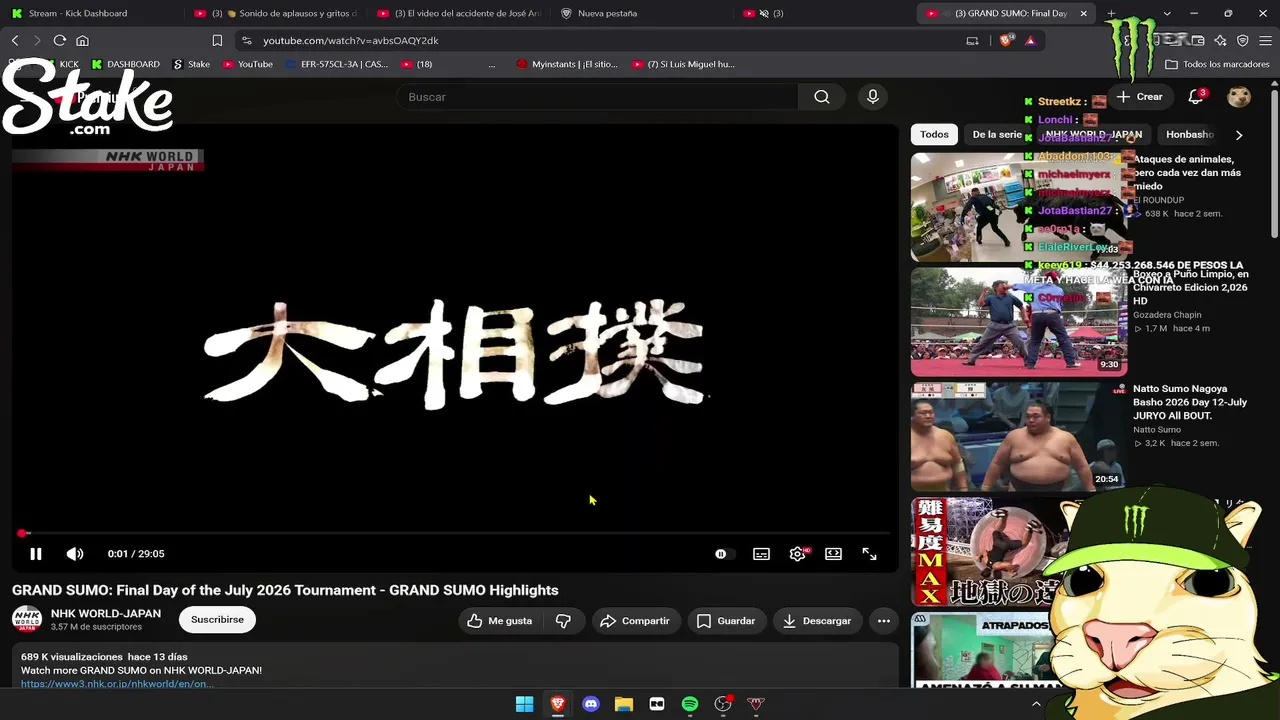Open YouTube notifications bell
The image size is (1280, 720).
click(x=1196, y=97)
